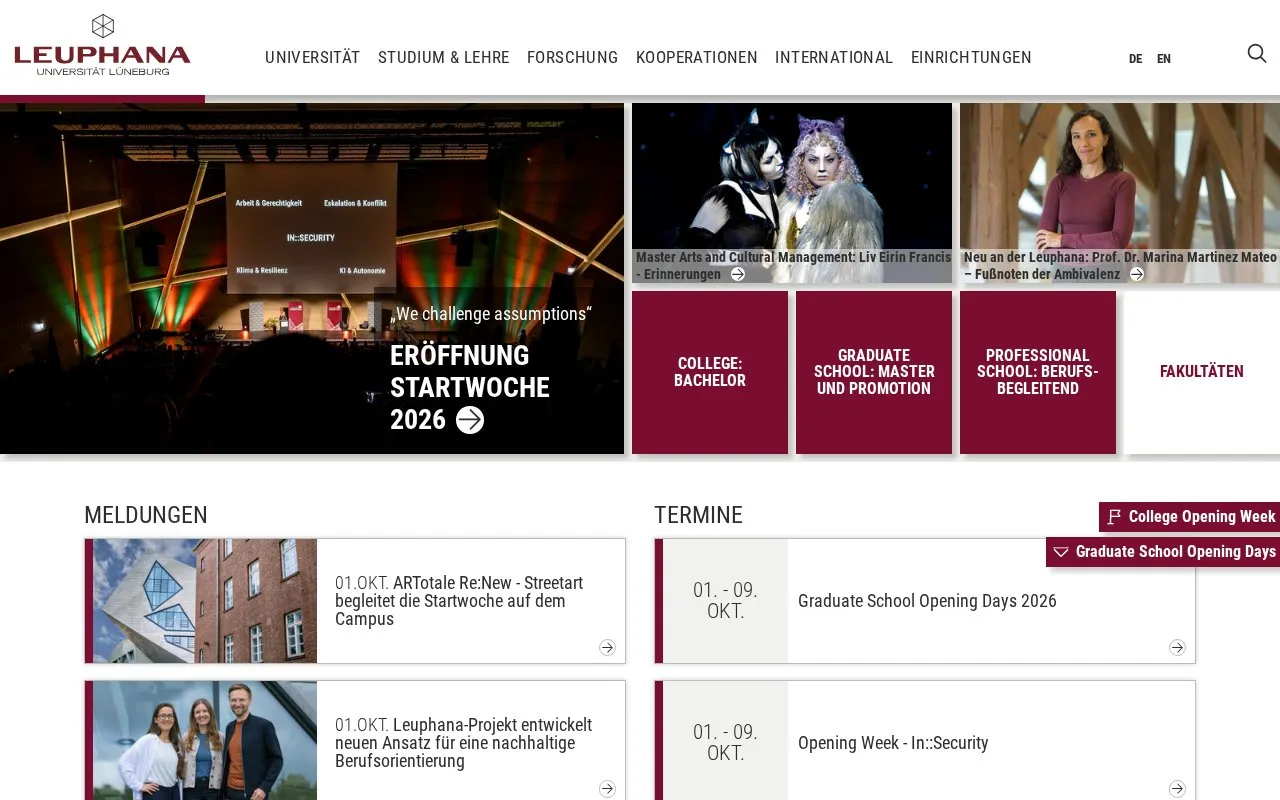Open Prof. Dr. Marina Martinez Mateo article
This screenshot has width=1280, height=800.
tap(1120, 265)
